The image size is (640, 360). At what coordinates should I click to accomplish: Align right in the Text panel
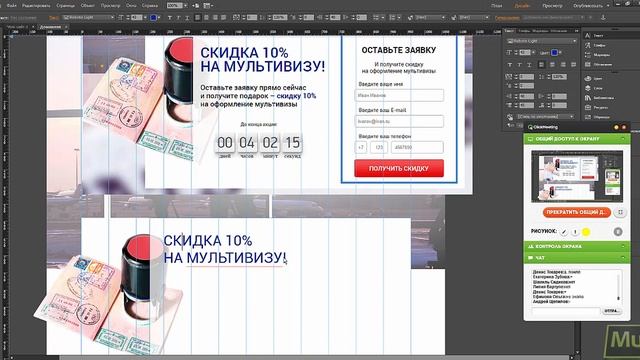coord(563,64)
